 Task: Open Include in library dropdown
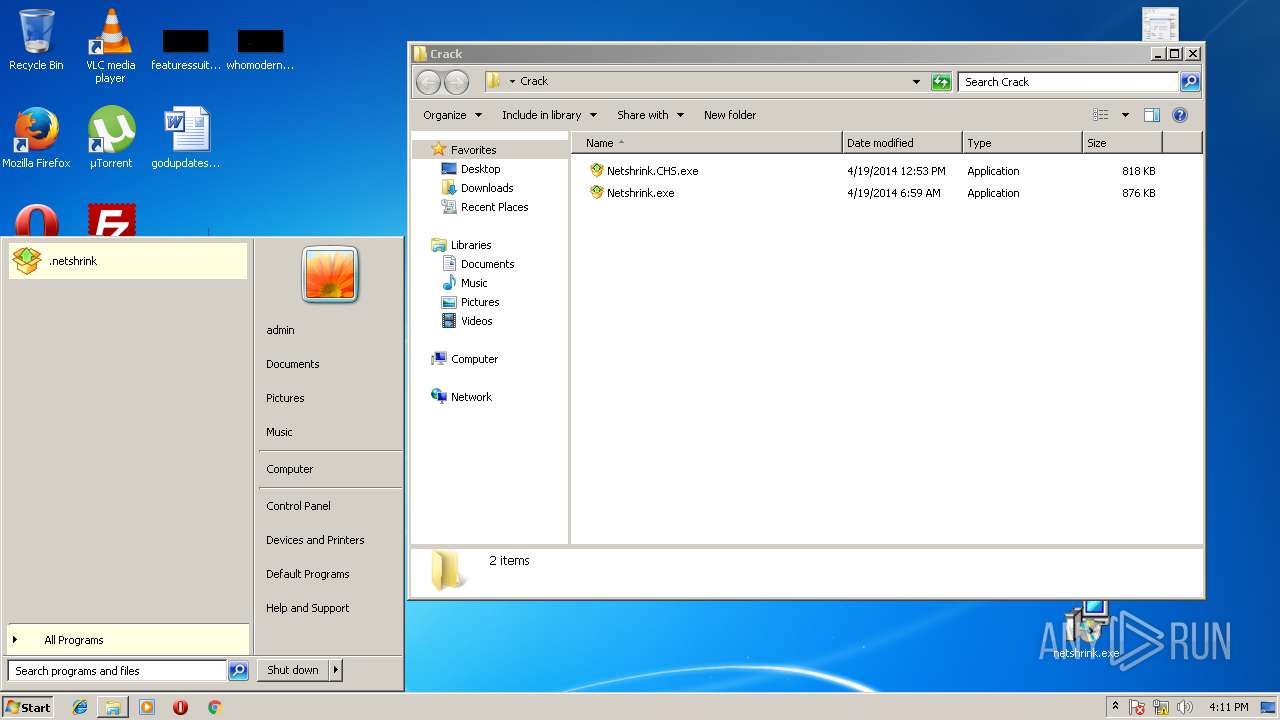[549, 115]
